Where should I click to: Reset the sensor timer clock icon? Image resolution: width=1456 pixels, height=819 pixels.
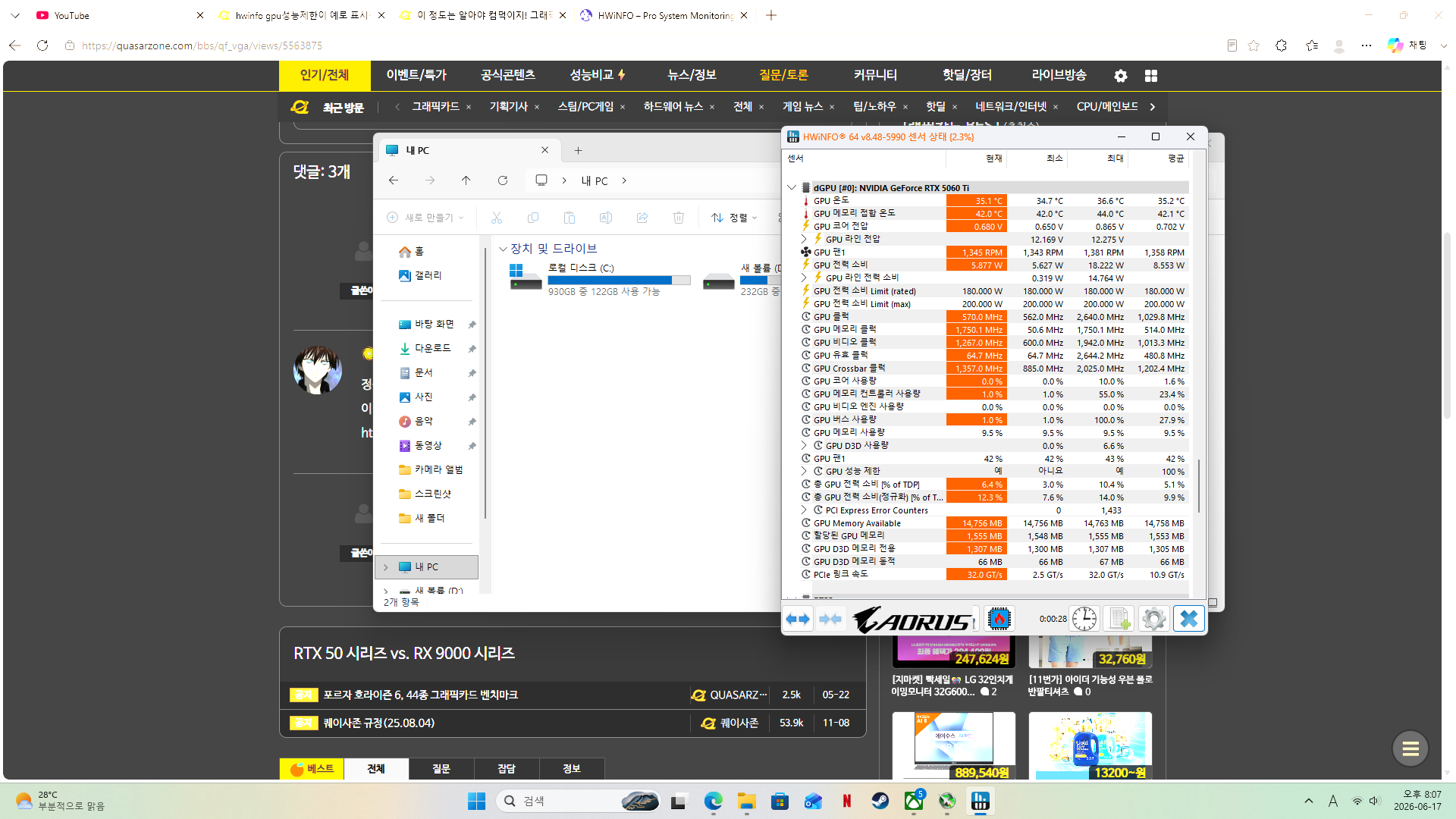click(1084, 620)
